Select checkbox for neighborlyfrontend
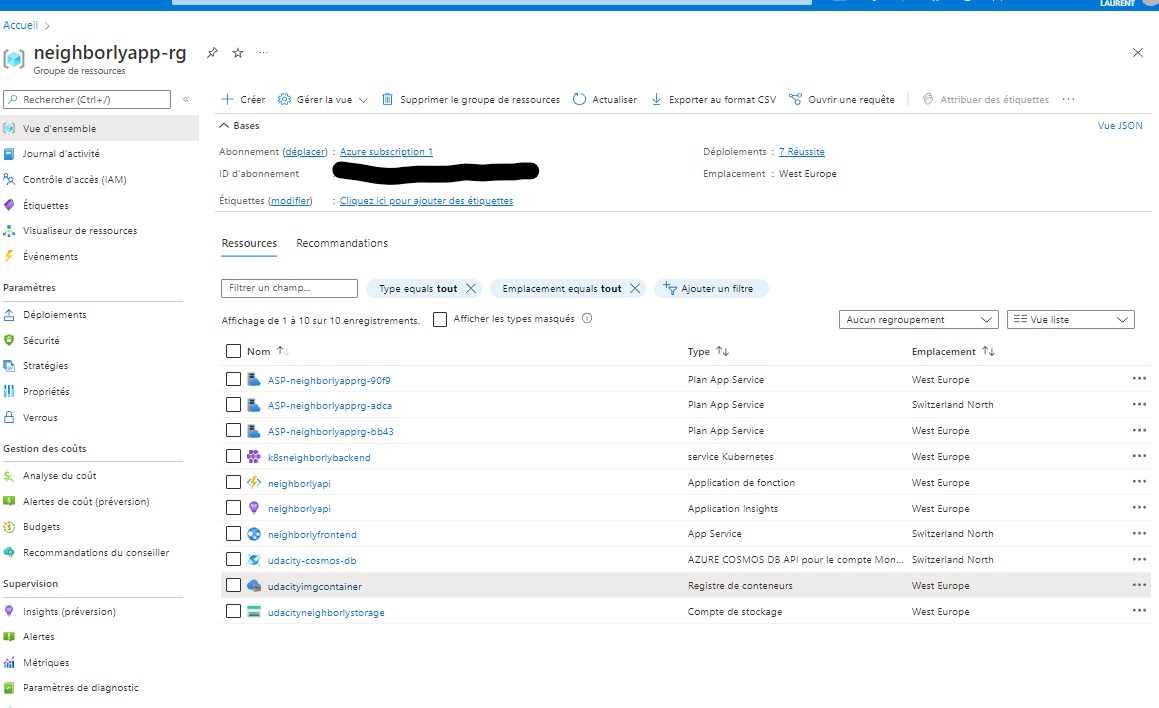This screenshot has height=708, width=1159. pyautogui.click(x=233, y=534)
